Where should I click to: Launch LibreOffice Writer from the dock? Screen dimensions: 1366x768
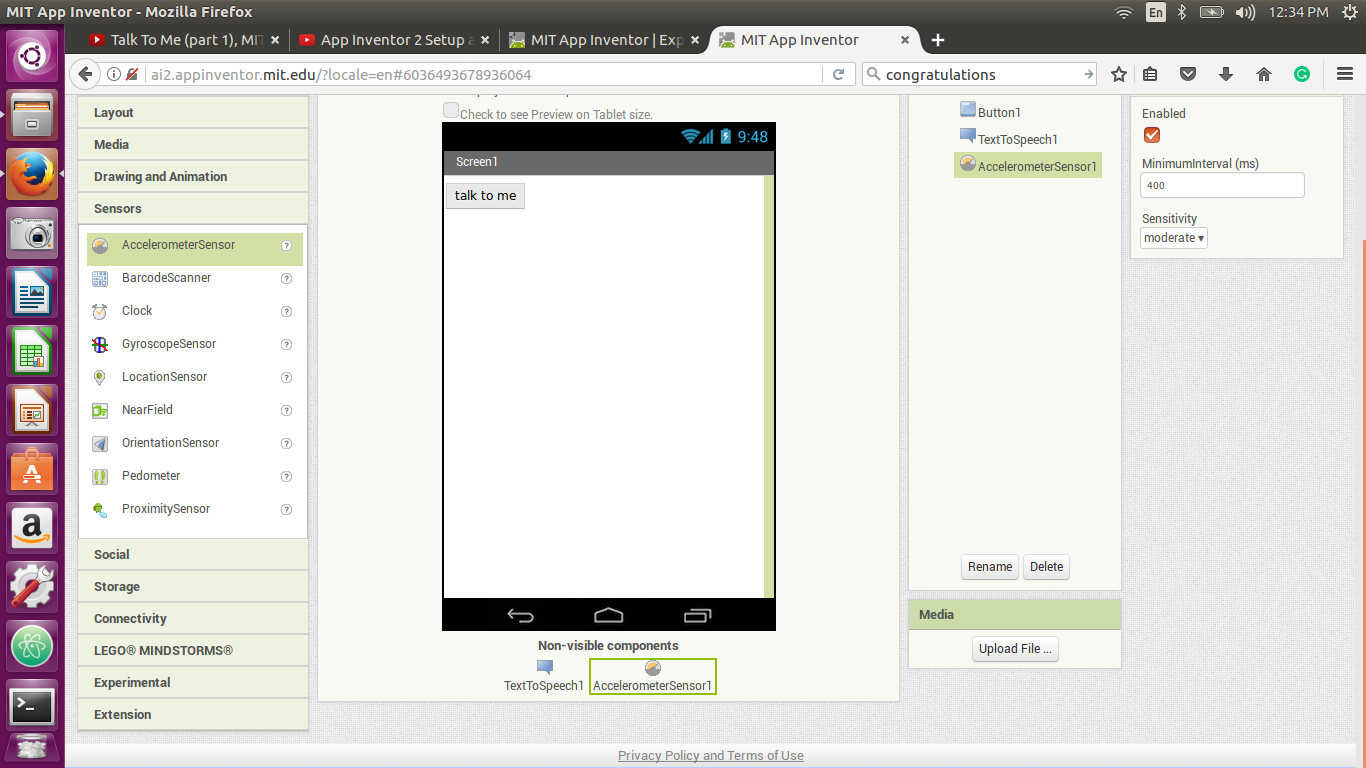33,293
